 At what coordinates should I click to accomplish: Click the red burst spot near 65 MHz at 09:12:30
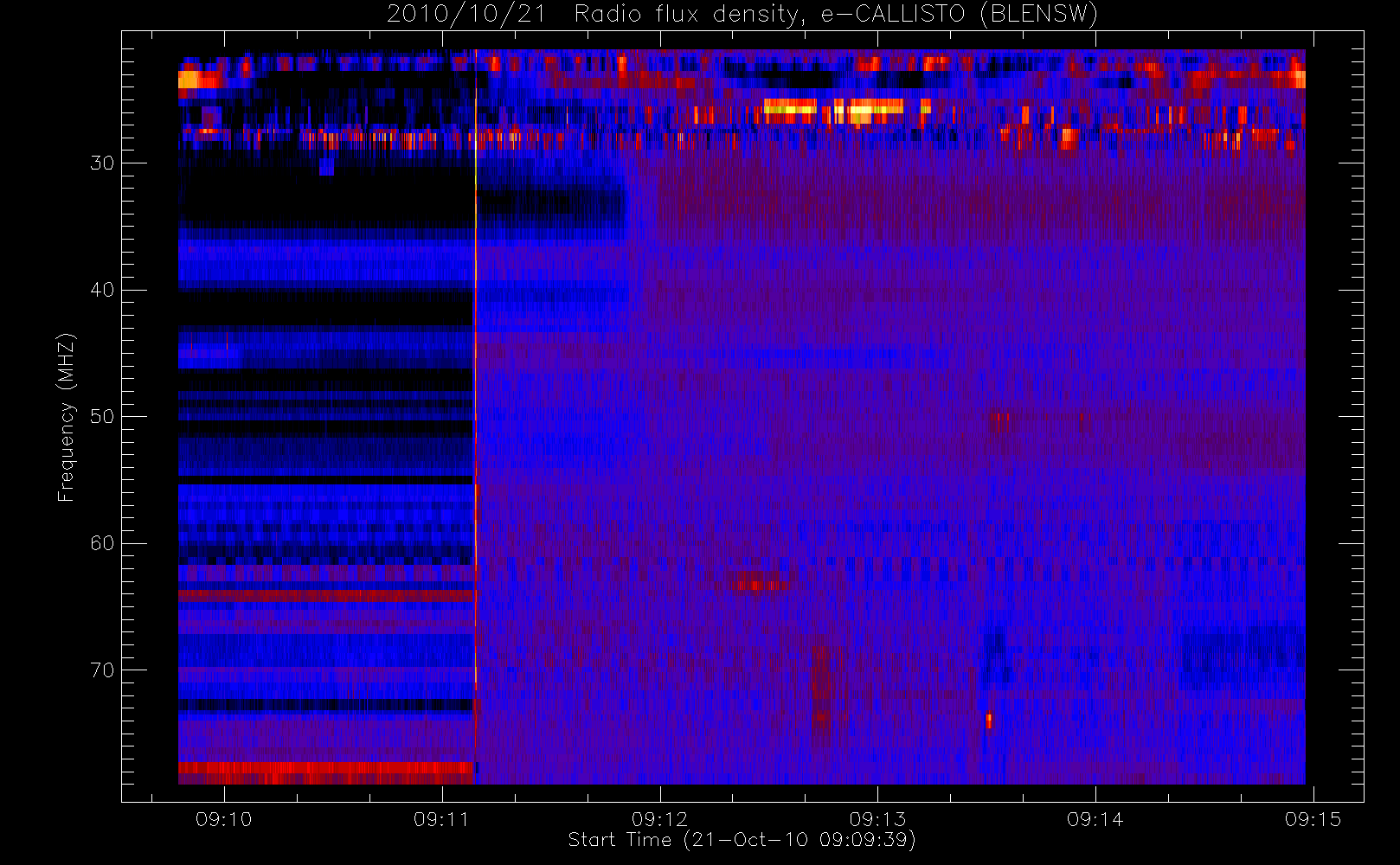pos(755,584)
